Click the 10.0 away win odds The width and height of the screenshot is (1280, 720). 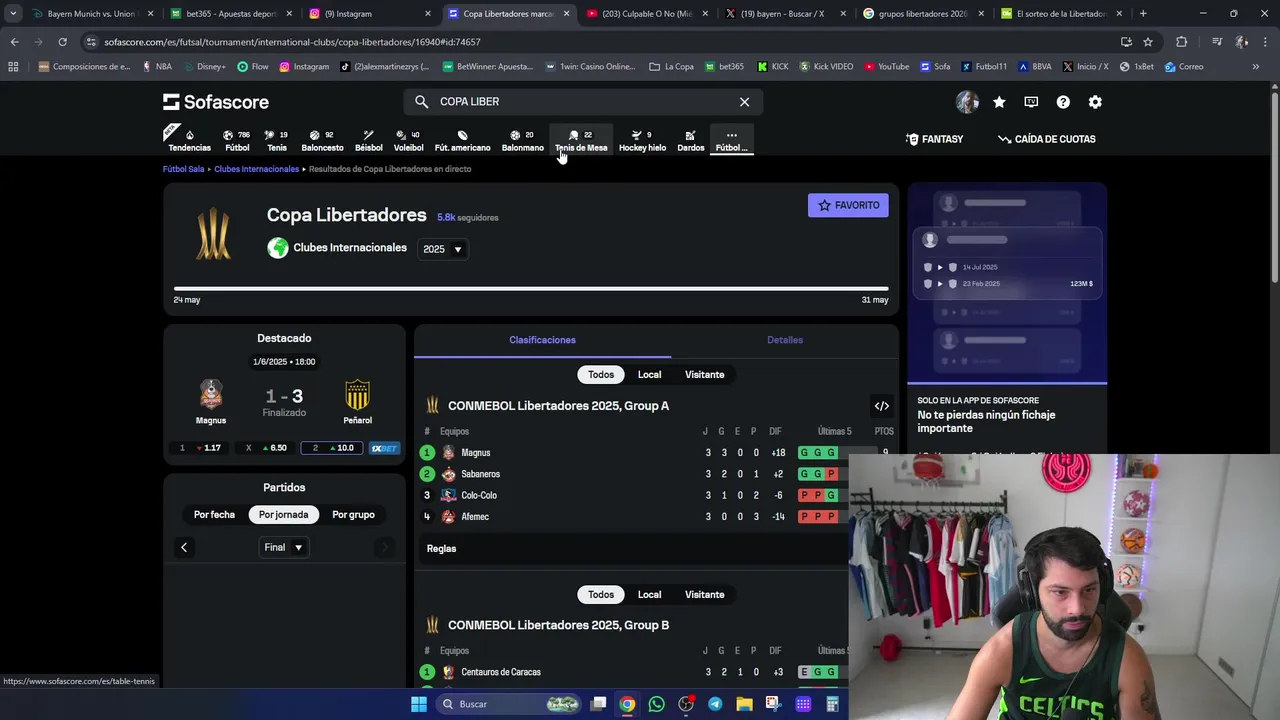coord(333,448)
